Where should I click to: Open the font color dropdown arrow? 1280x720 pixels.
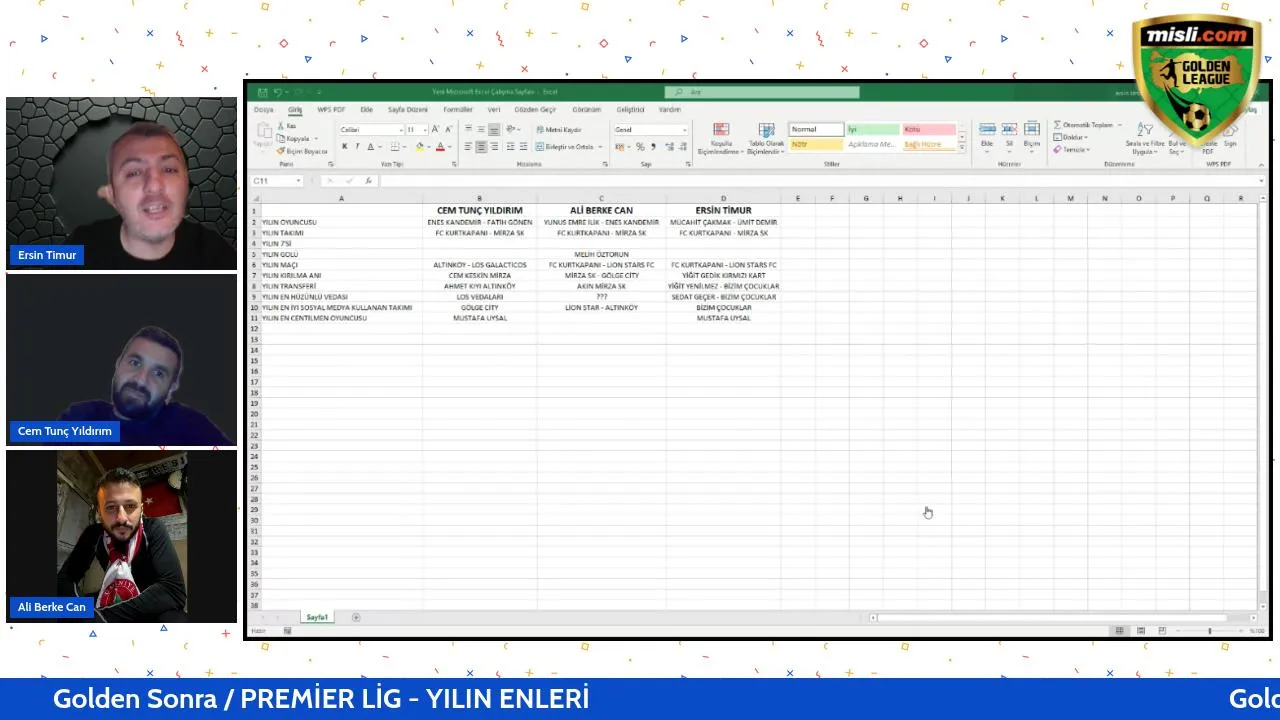(449, 147)
